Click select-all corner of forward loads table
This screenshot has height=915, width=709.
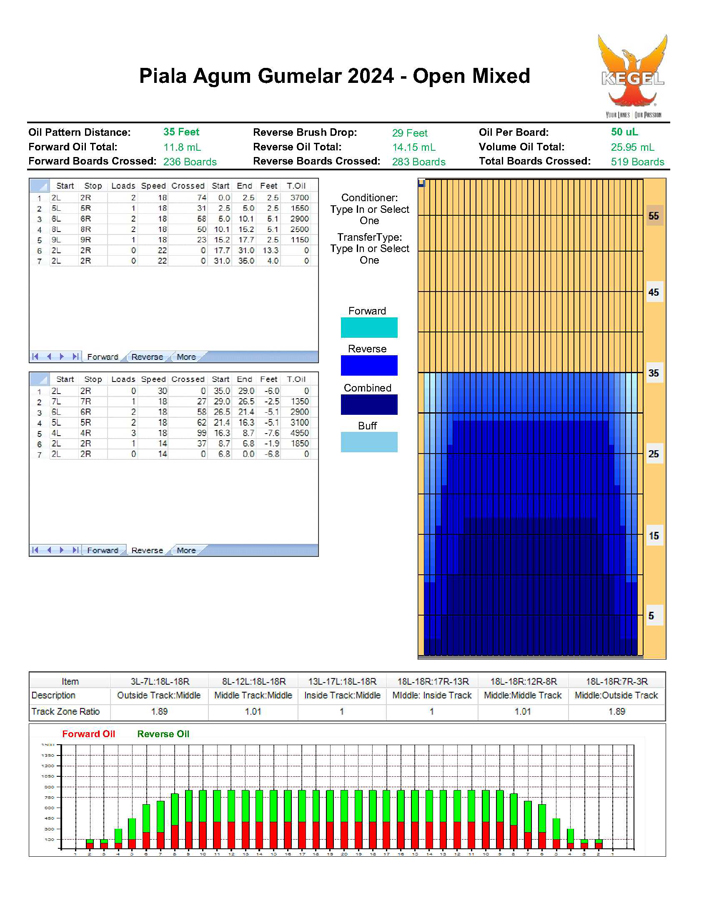(x=39, y=186)
